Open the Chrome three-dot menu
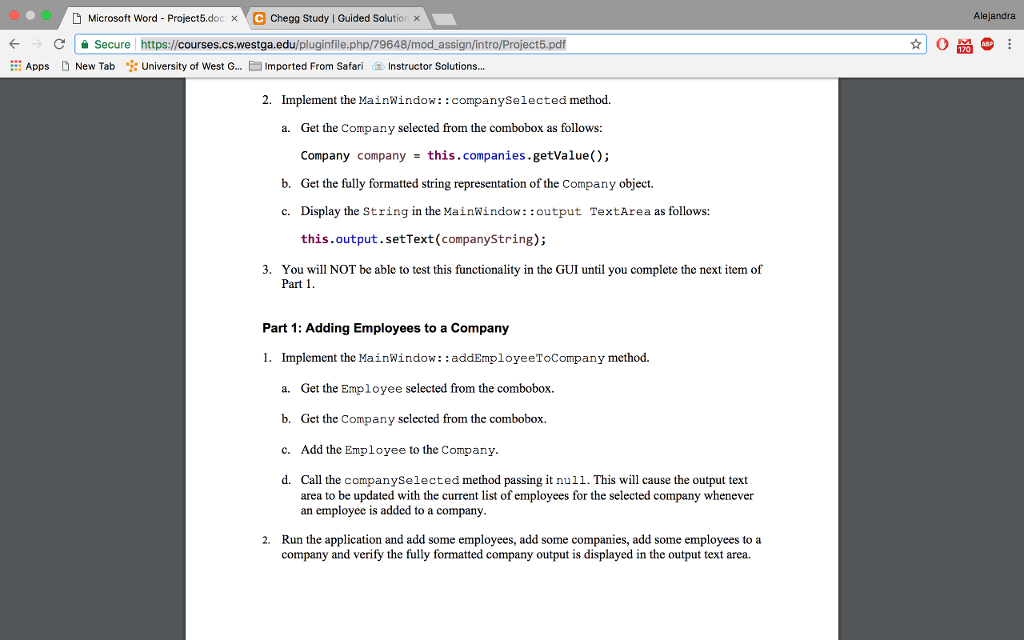Screen dimensions: 1024x640 click(x=1010, y=44)
